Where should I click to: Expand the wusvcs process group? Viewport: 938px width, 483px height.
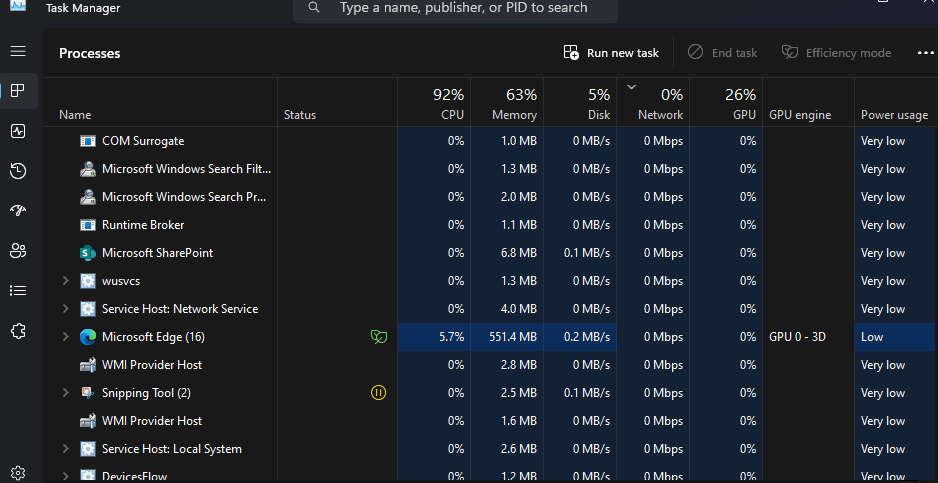[x=66, y=281]
